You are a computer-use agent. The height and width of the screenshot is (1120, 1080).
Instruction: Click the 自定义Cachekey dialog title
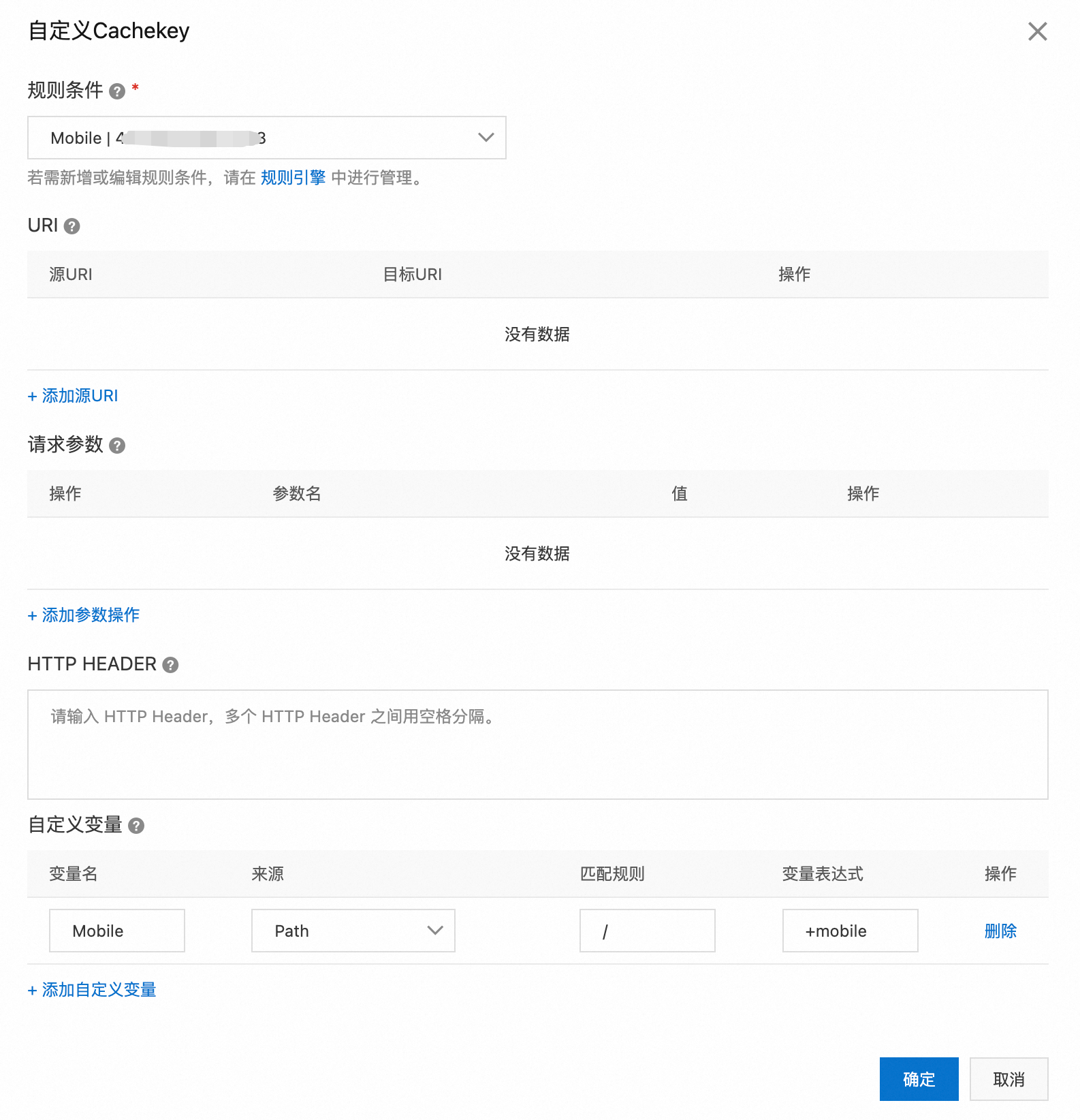click(x=109, y=31)
